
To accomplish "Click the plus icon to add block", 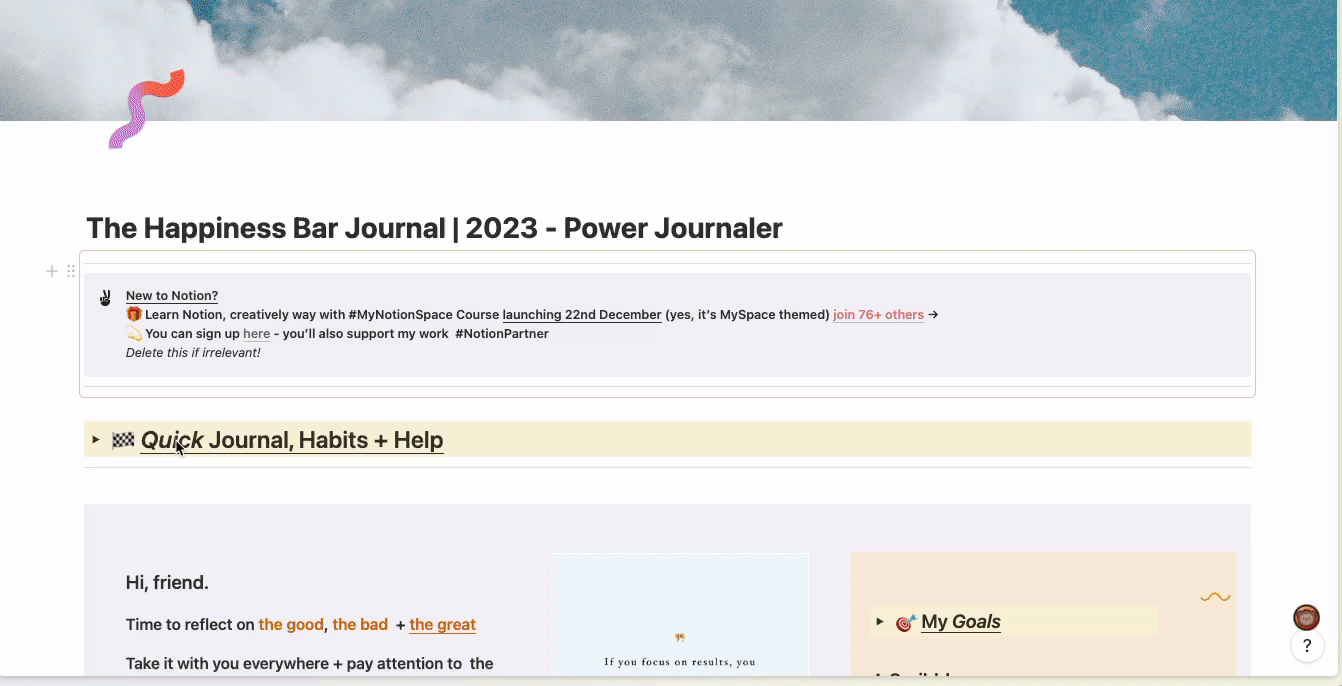I will point(52,271).
